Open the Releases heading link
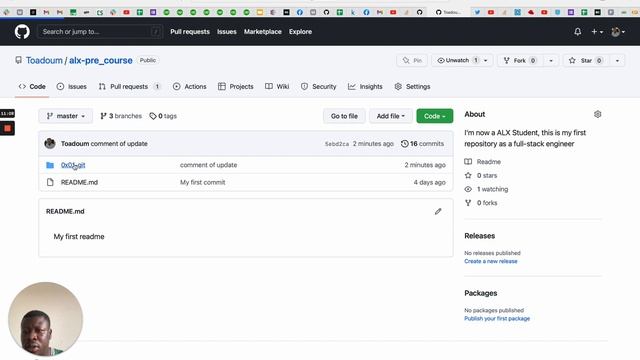This screenshot has height=360, width=640. pyautogui.click(x=480, y=236)
